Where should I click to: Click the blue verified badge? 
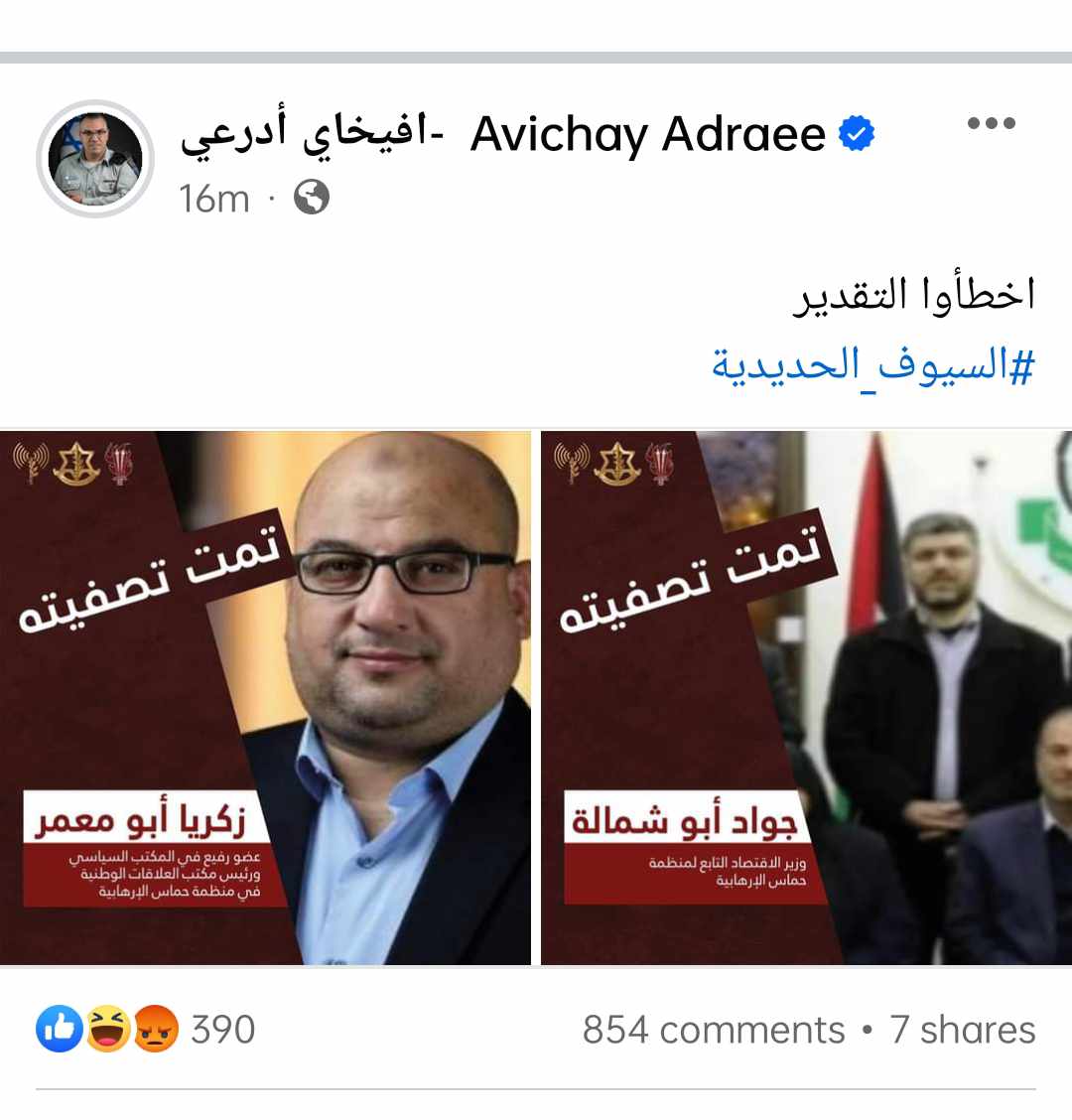point(857,134)
